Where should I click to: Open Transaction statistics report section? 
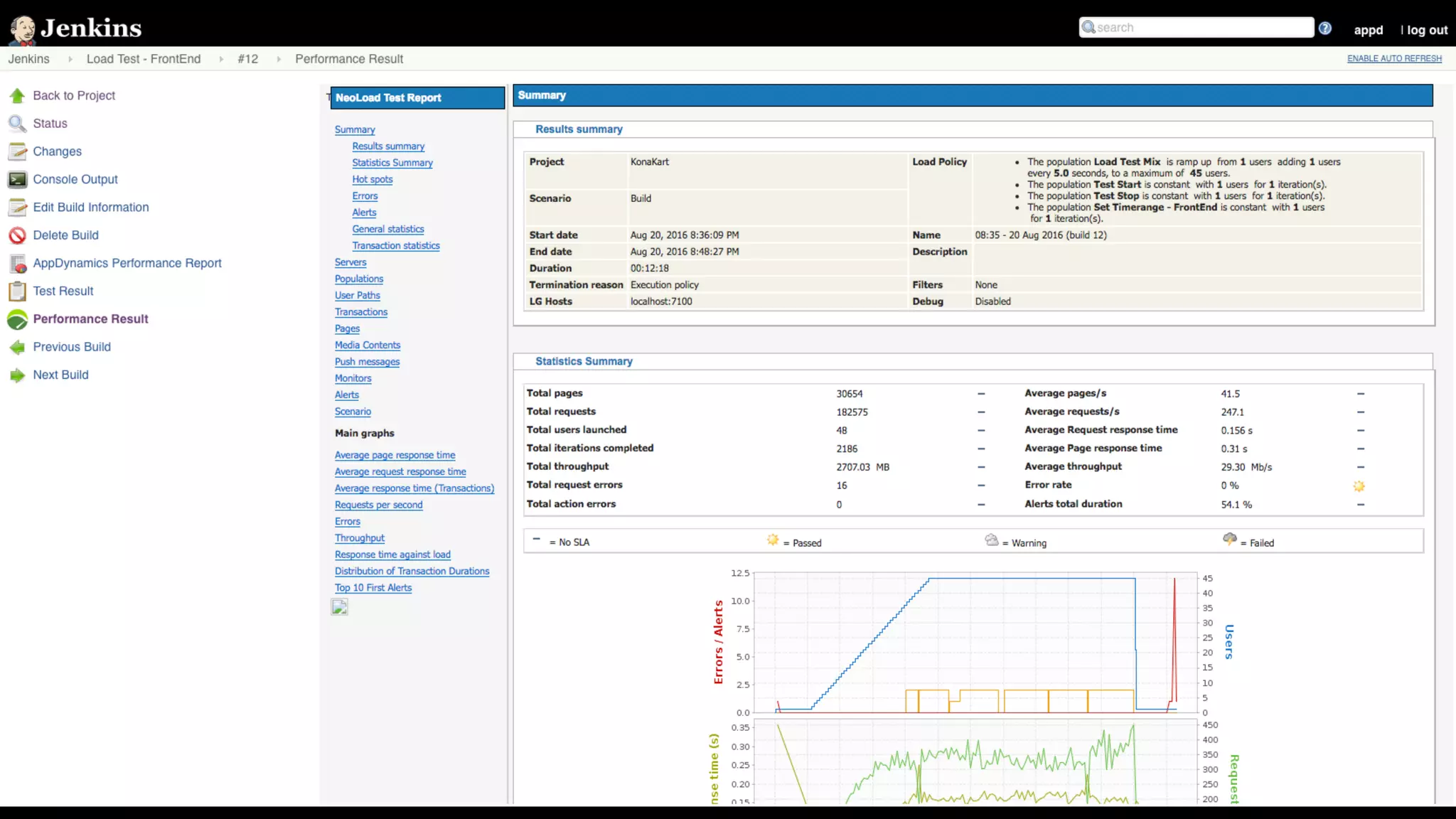pos(395,246)
